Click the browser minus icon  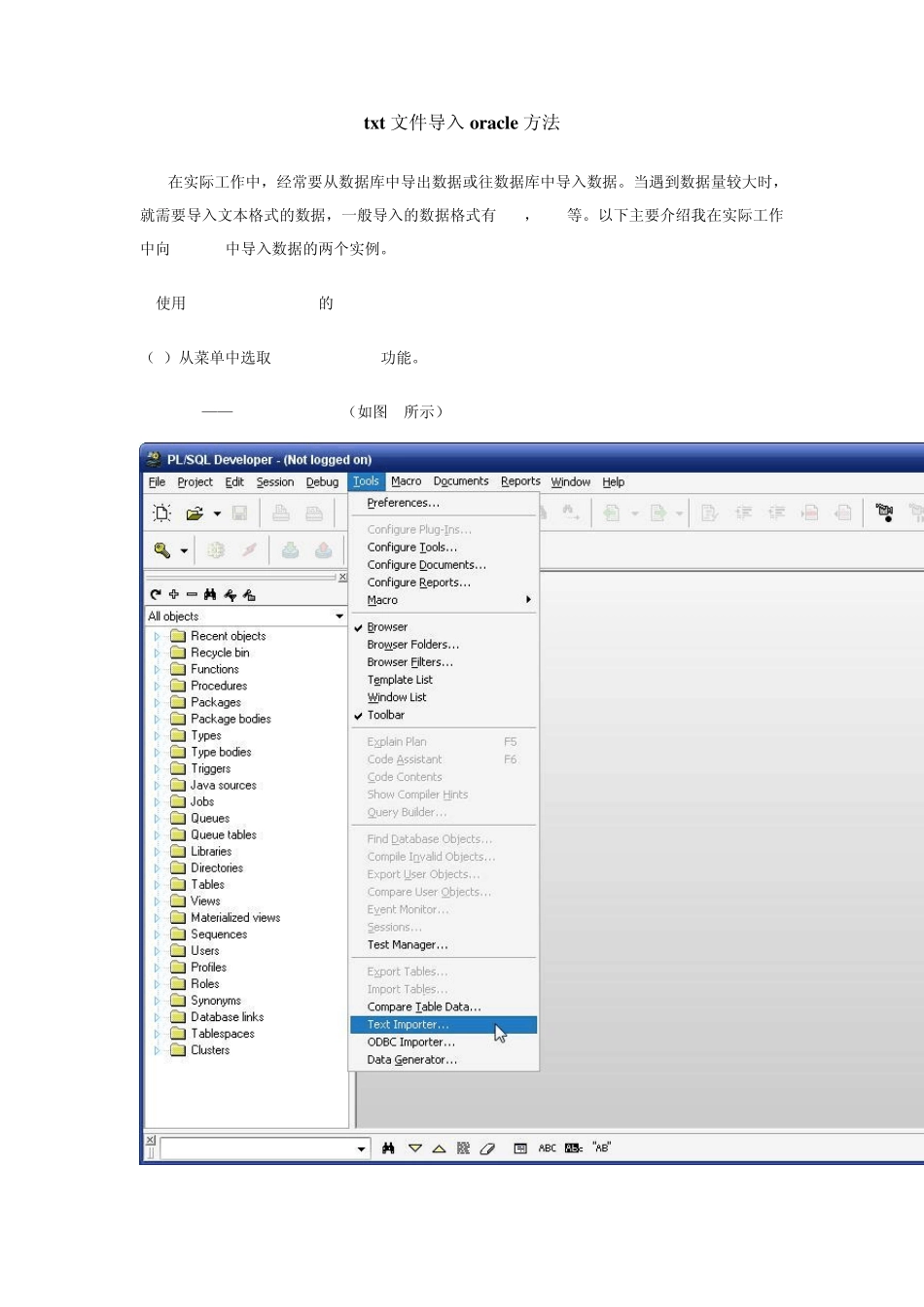(x=192, y=594)
